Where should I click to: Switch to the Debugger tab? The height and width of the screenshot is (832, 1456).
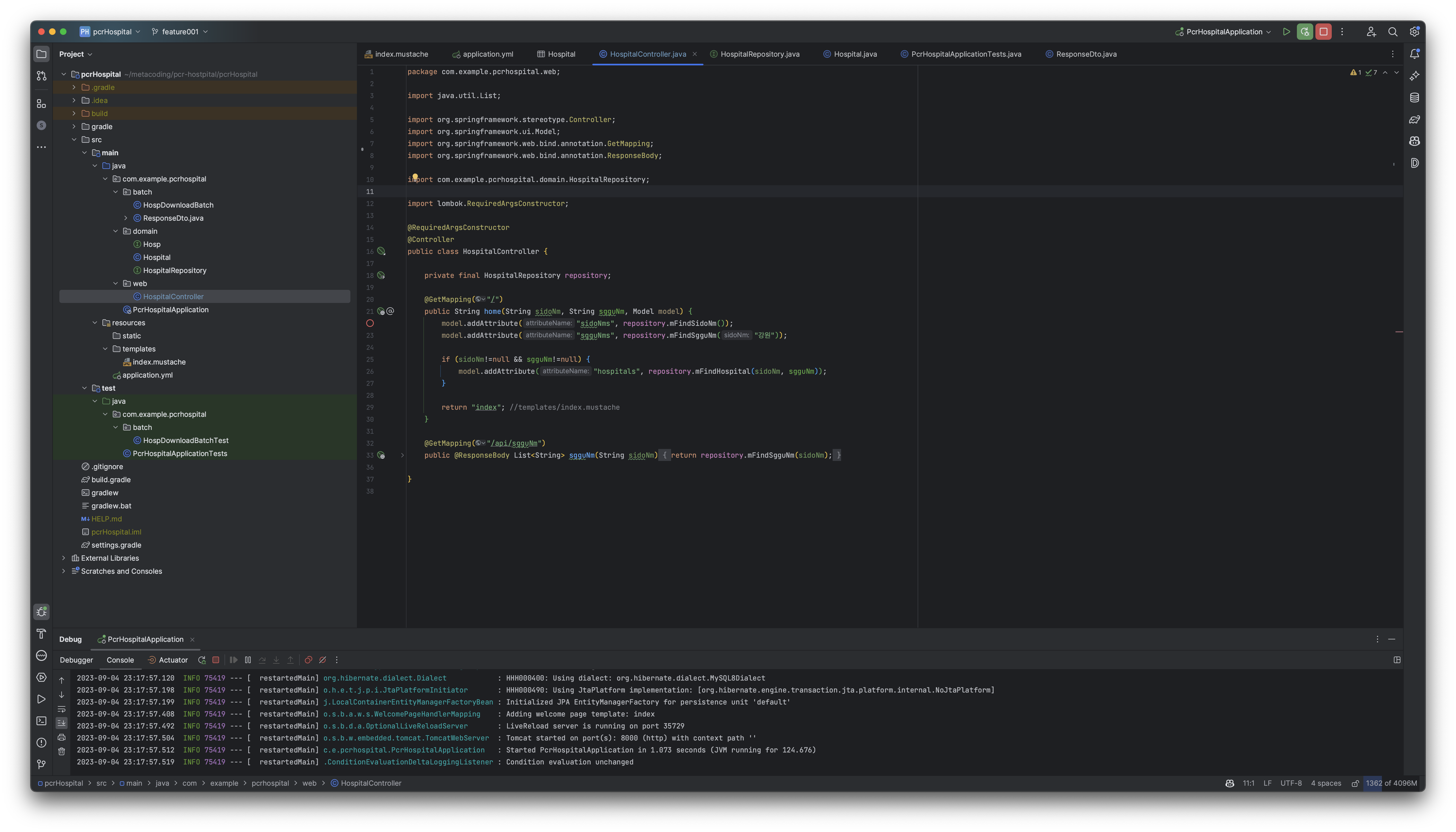point(76,660)
